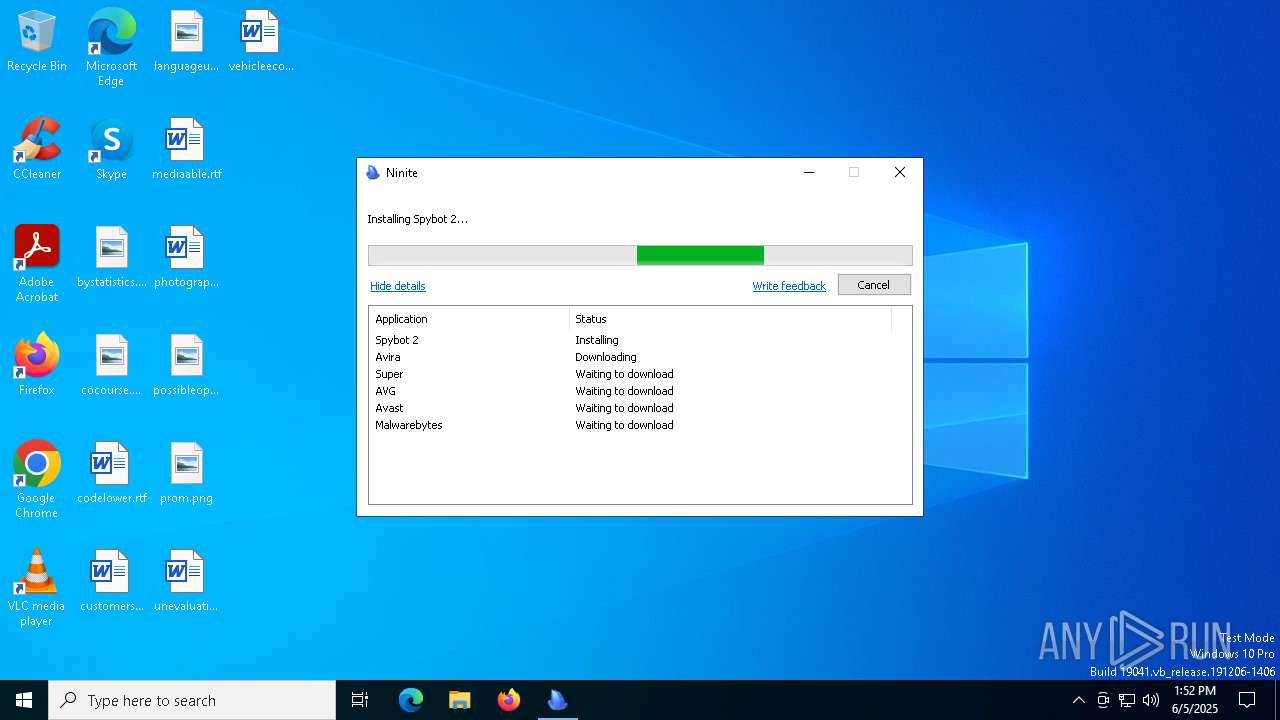Open Adobe Acrobat desktop shortcut
The image size is (1280, 720).
coord(37,264)
